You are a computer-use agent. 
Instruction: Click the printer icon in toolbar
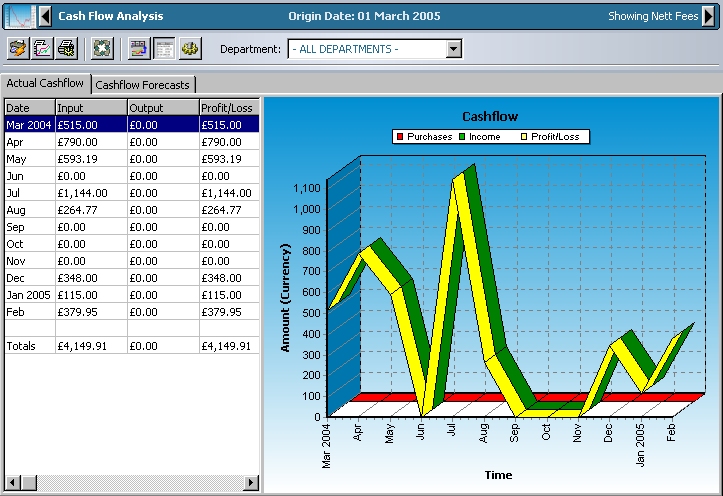click(x=66, y=48)
